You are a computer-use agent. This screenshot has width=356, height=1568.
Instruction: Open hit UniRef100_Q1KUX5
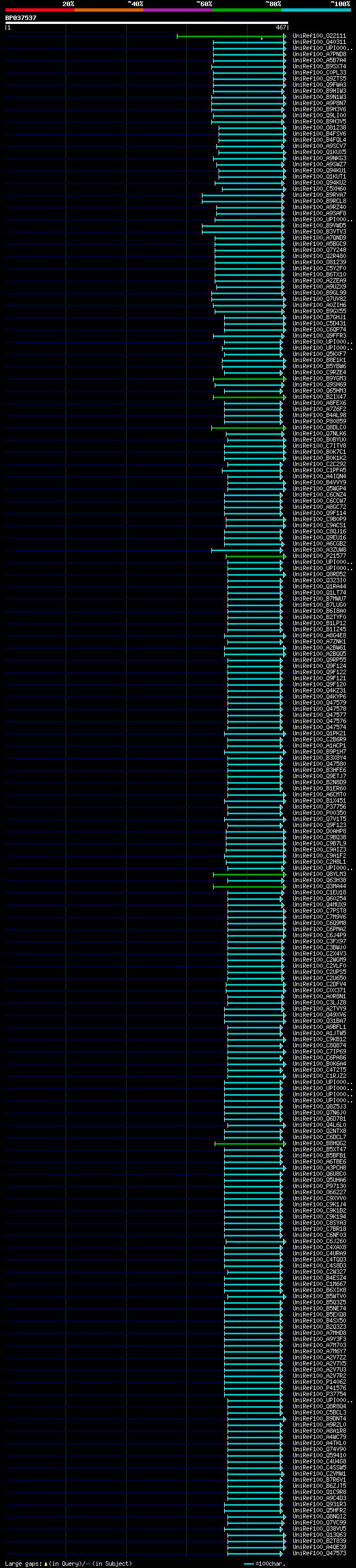tap(319, 152)
